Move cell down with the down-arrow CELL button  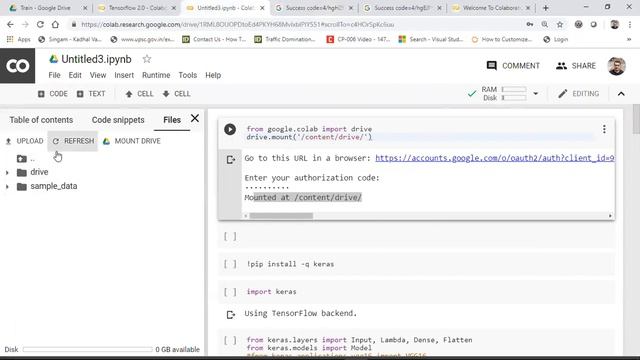[x=176, y=94]
